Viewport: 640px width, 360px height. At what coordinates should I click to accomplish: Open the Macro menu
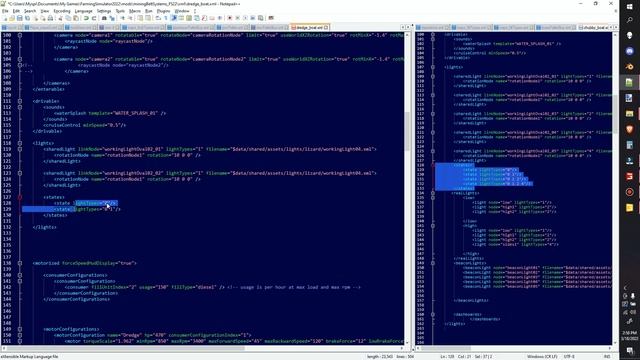point(135,11)
